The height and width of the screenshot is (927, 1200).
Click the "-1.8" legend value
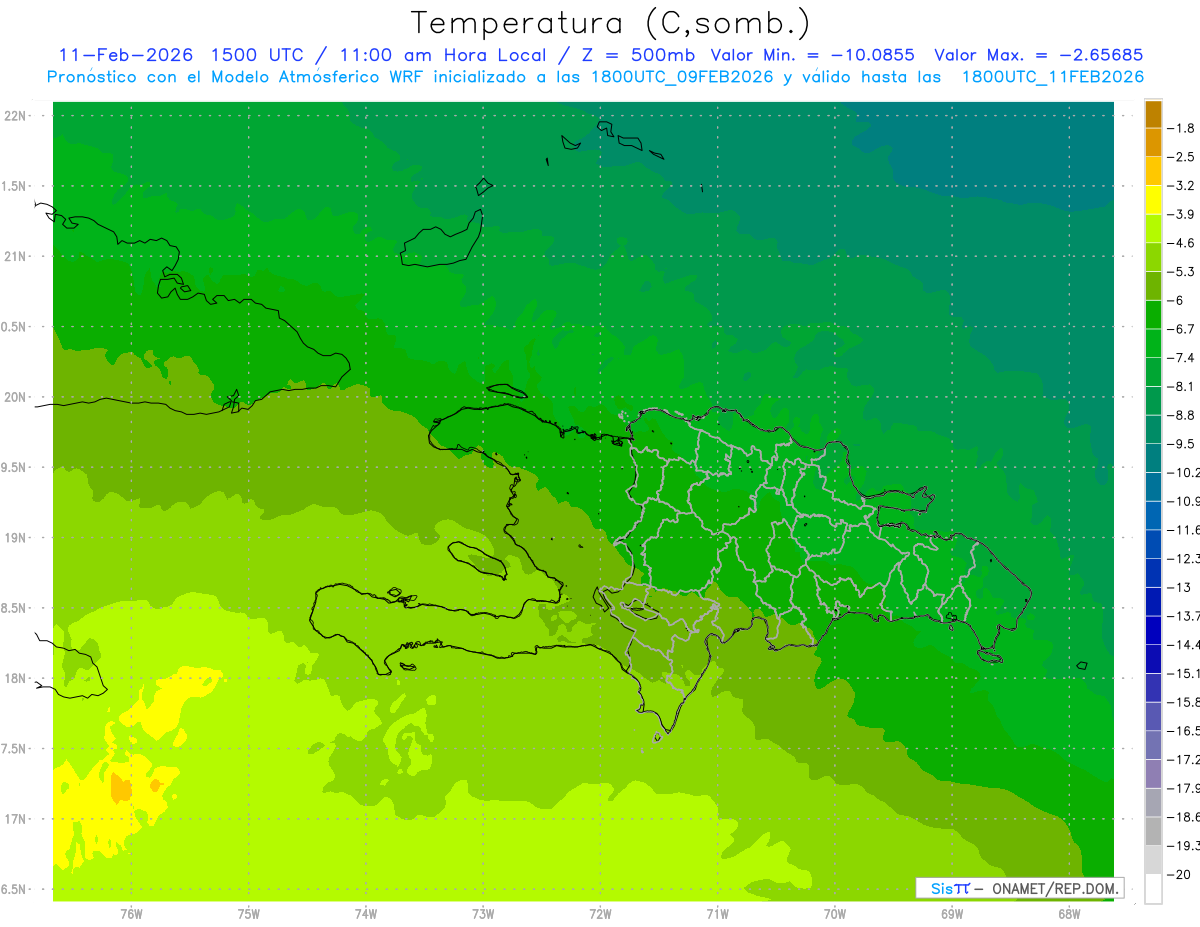tap(1181, 128)
